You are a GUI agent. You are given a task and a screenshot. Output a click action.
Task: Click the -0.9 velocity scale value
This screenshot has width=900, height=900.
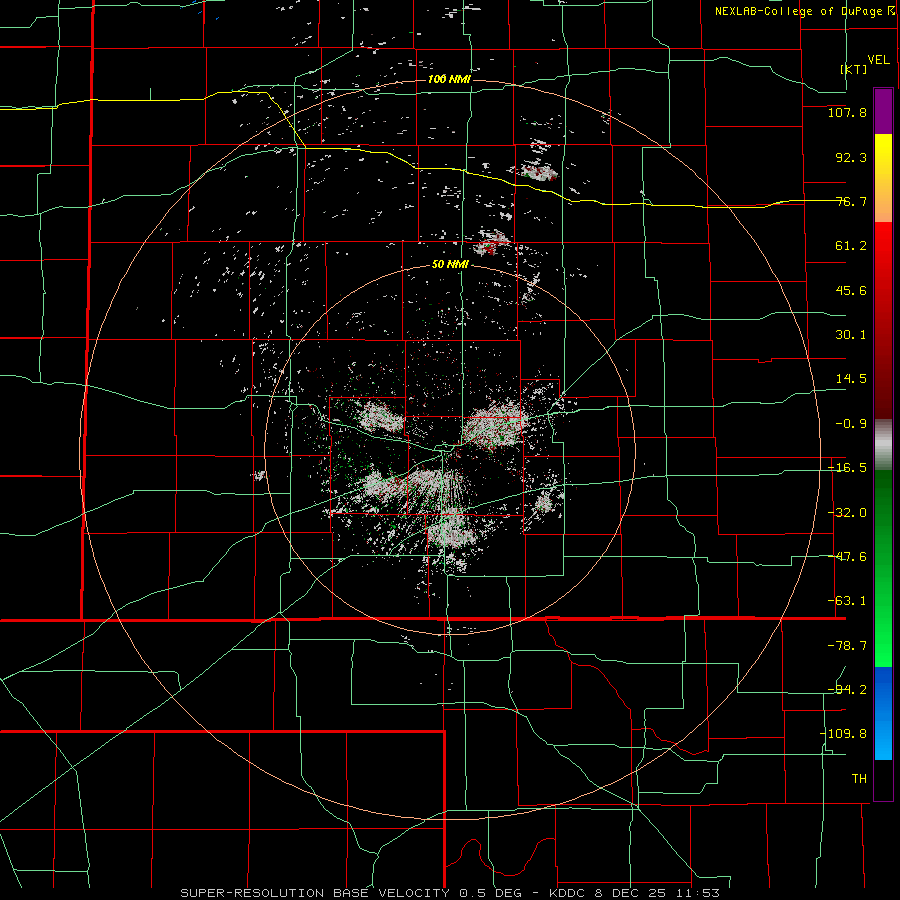pyautogui.click(x=851, y=424)
